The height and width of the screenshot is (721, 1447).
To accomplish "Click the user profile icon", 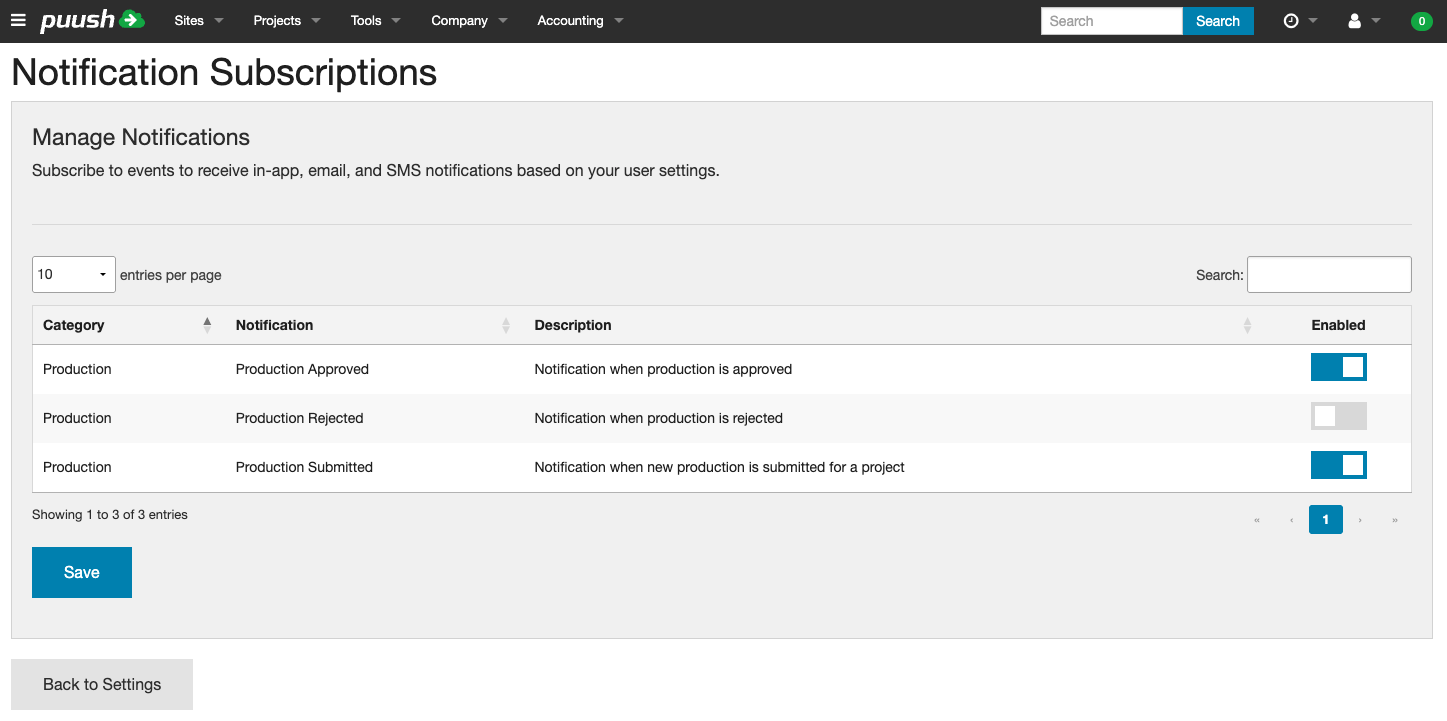I will pyautogui.click(x=1355, y=20).
